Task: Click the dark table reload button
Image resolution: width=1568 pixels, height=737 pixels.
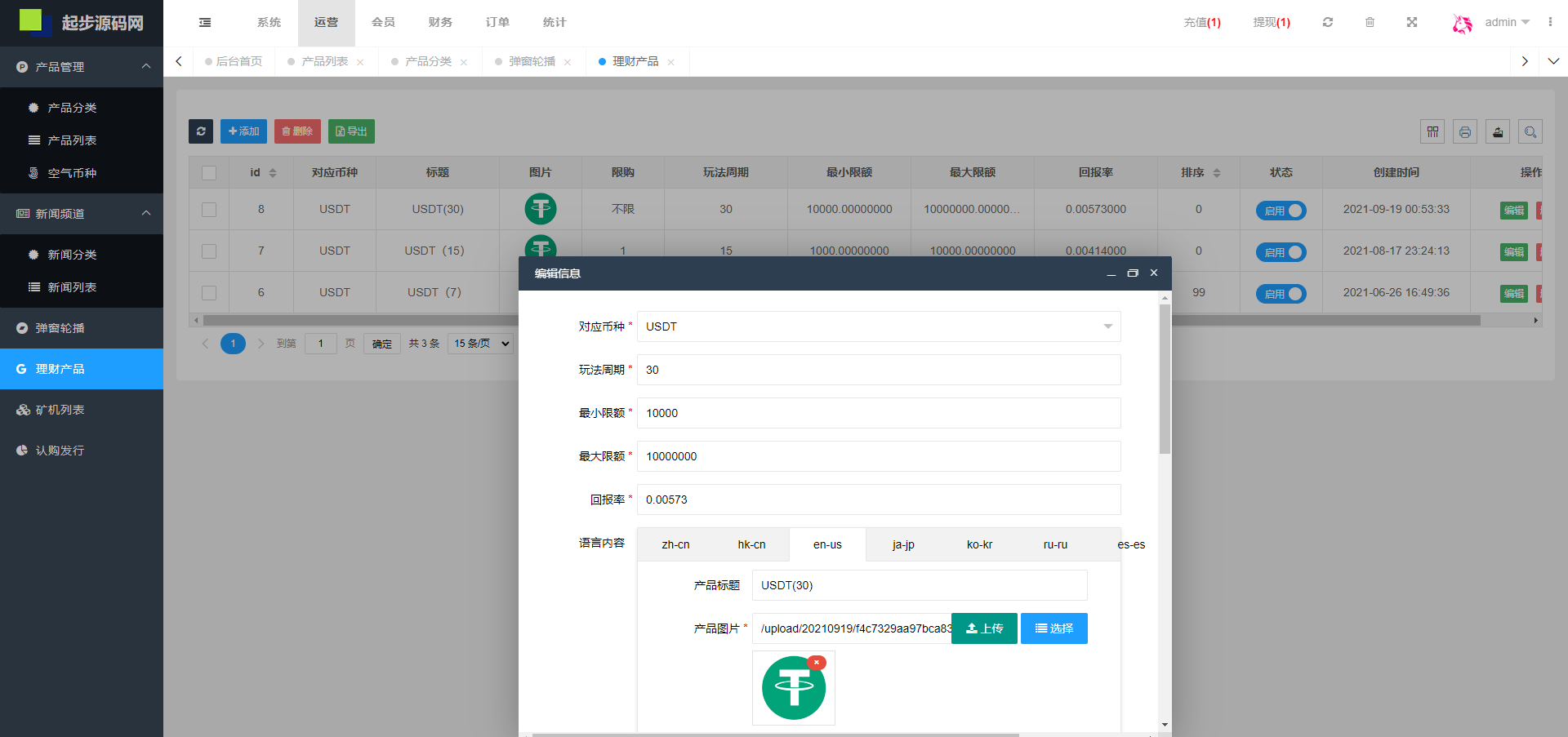Action: 201,131
